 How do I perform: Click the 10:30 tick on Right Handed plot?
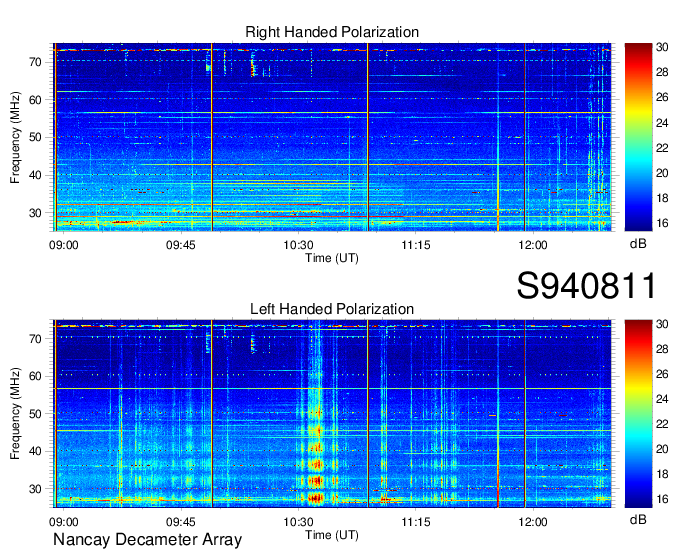coord(298,245)
